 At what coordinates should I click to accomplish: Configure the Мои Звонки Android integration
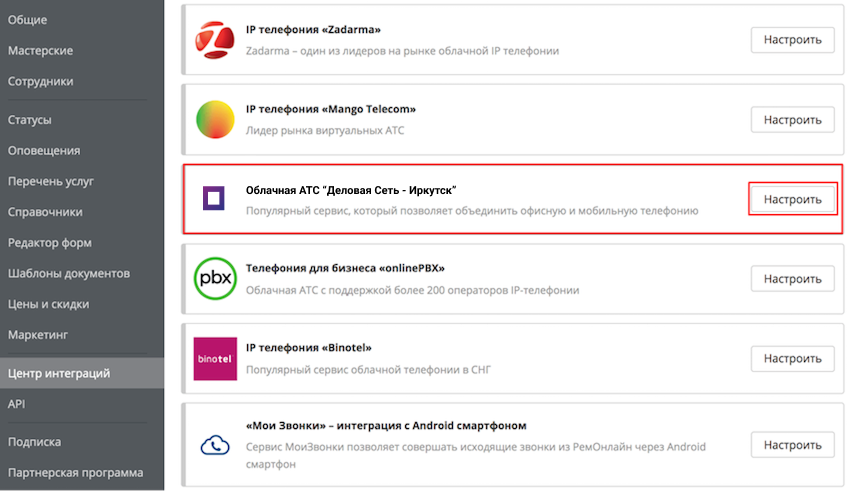click(793, 445)
